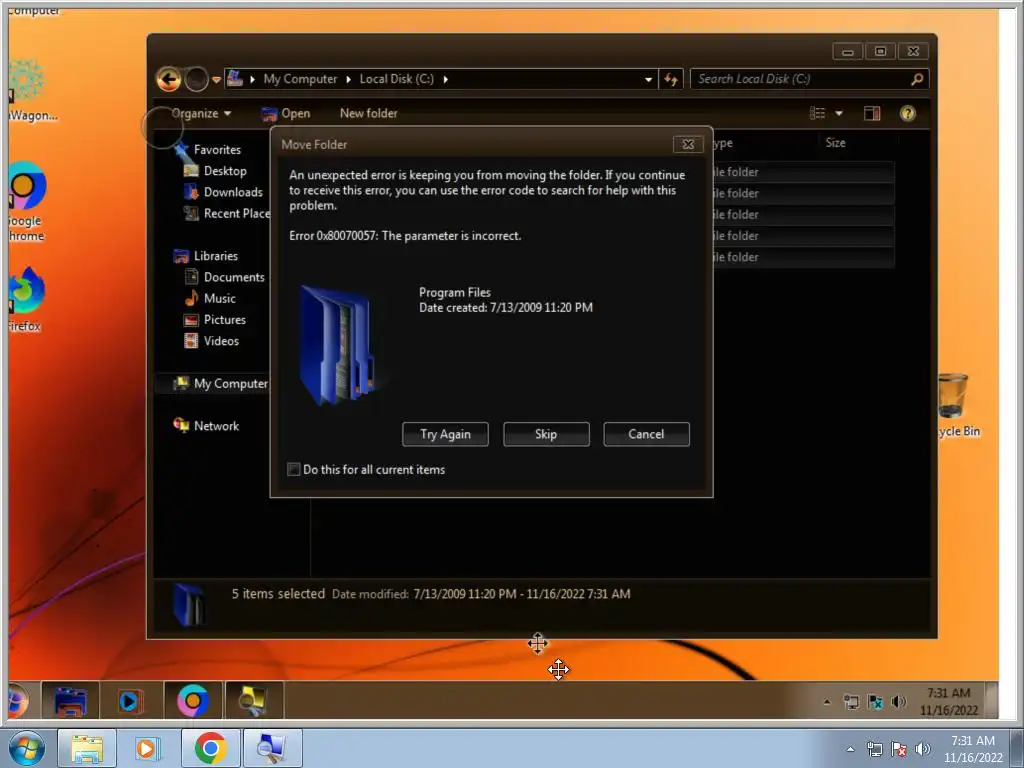
Task: Click Local Disk (C:) breadcrumb
Action: (396, 79)
